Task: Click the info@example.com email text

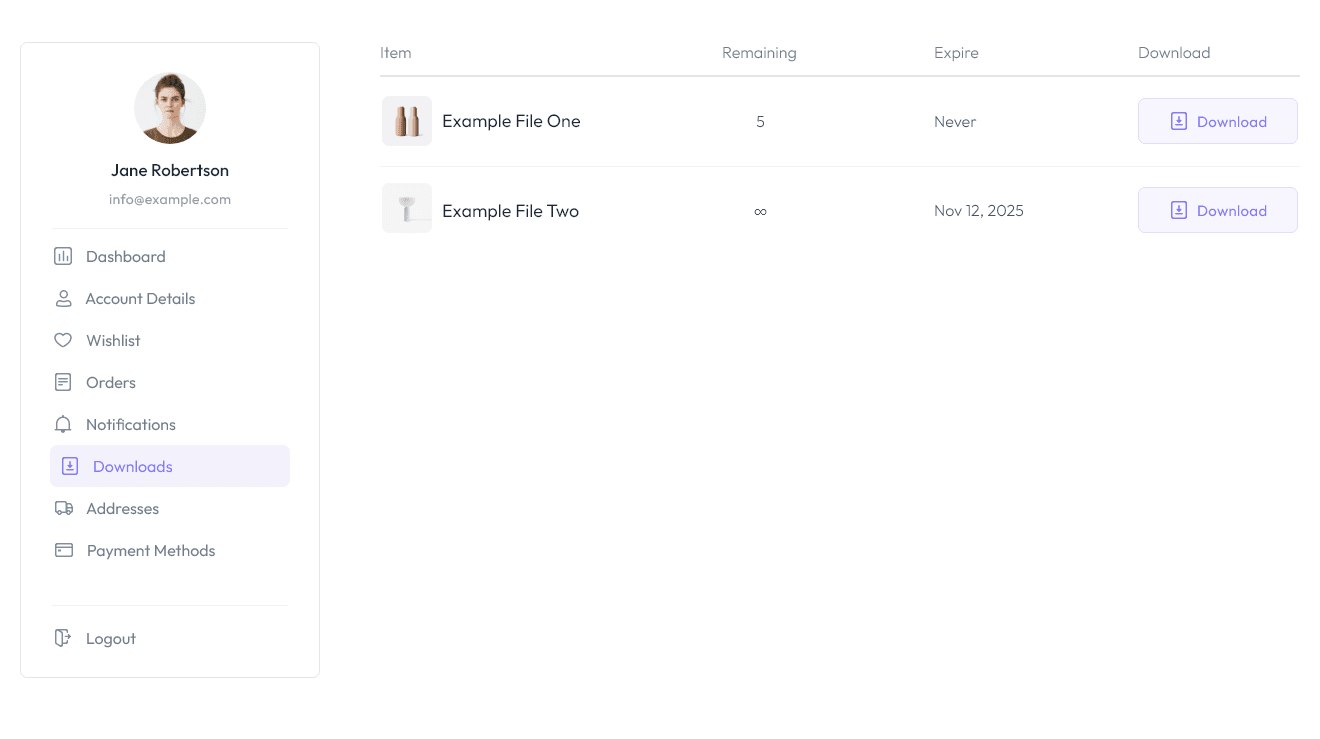Action: pos(170,199)
